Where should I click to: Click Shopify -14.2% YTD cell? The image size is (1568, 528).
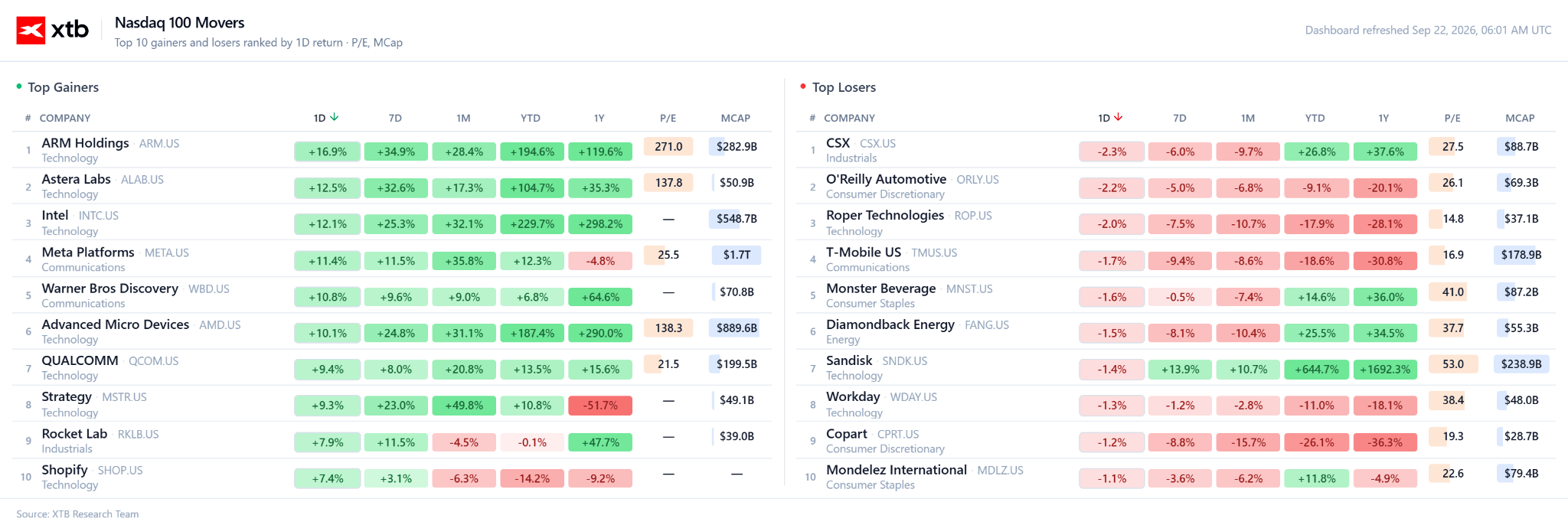(532, 478)
